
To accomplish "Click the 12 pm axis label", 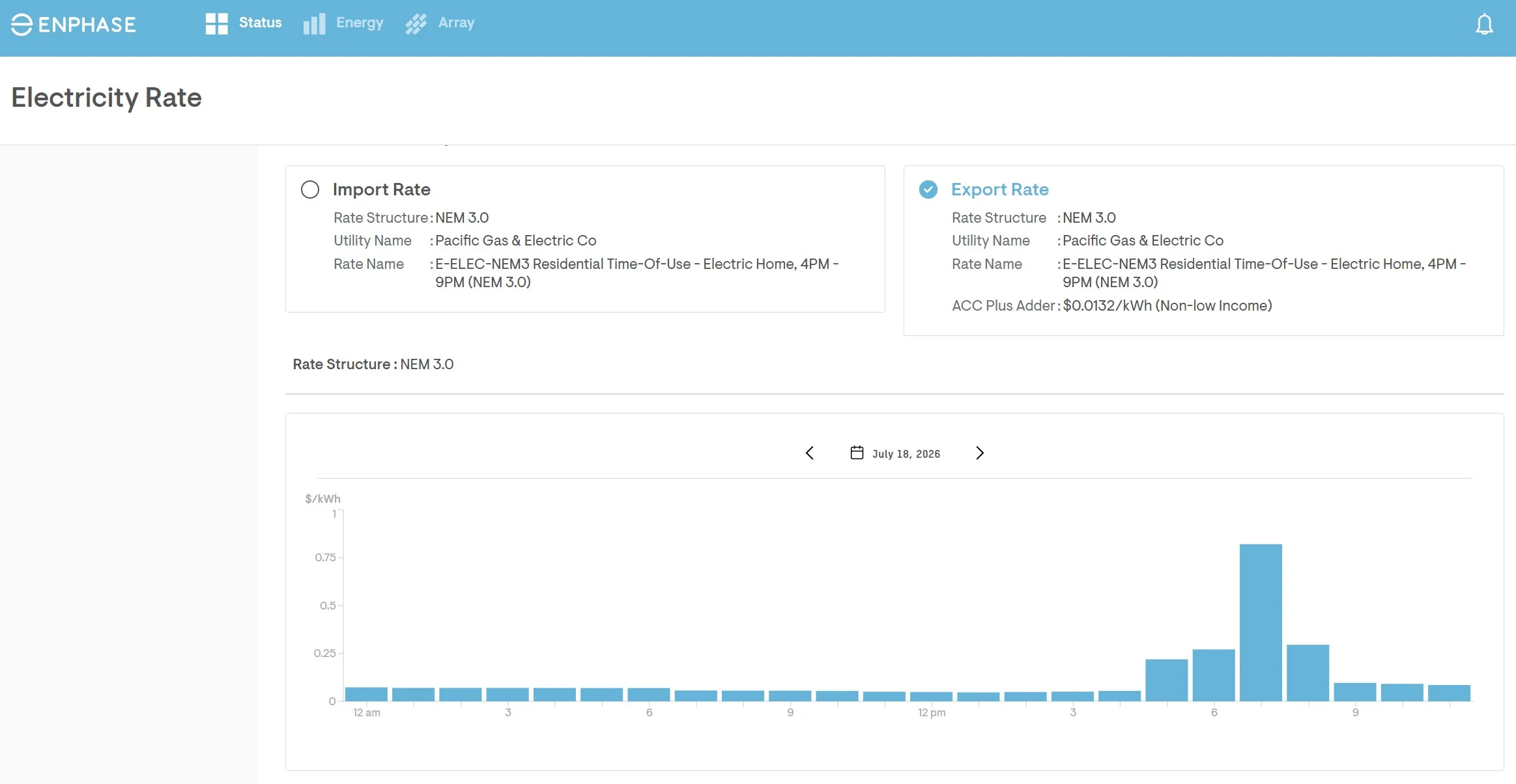I will [932, 713].
